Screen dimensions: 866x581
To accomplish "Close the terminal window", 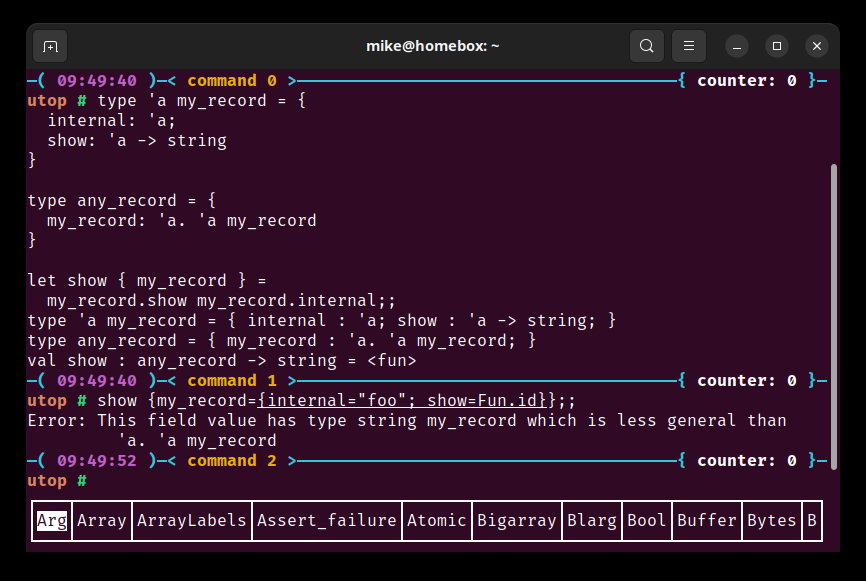I will (817, 46).
